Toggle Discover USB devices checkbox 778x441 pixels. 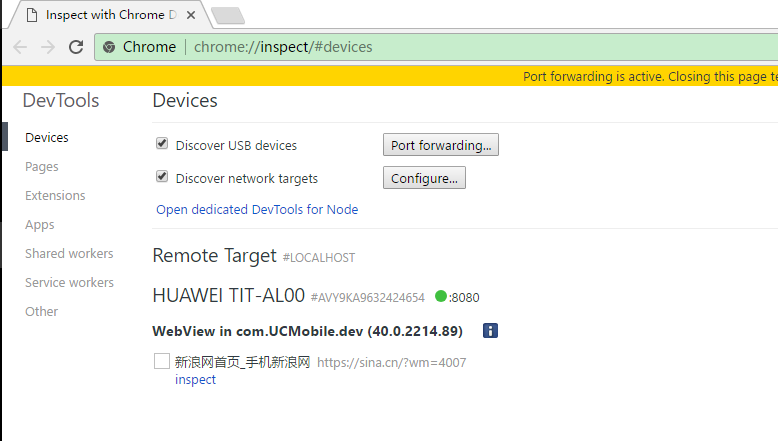162,144
